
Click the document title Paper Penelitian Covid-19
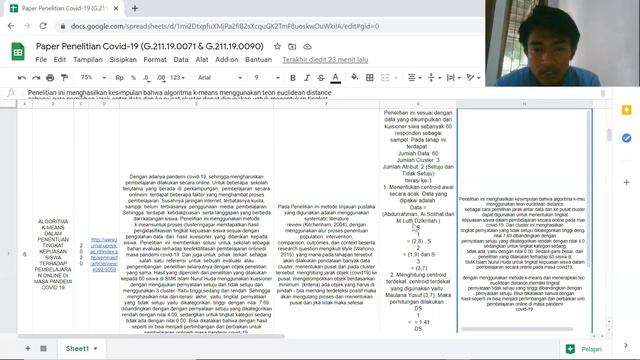pyautogui.click(x=150, y=46)
